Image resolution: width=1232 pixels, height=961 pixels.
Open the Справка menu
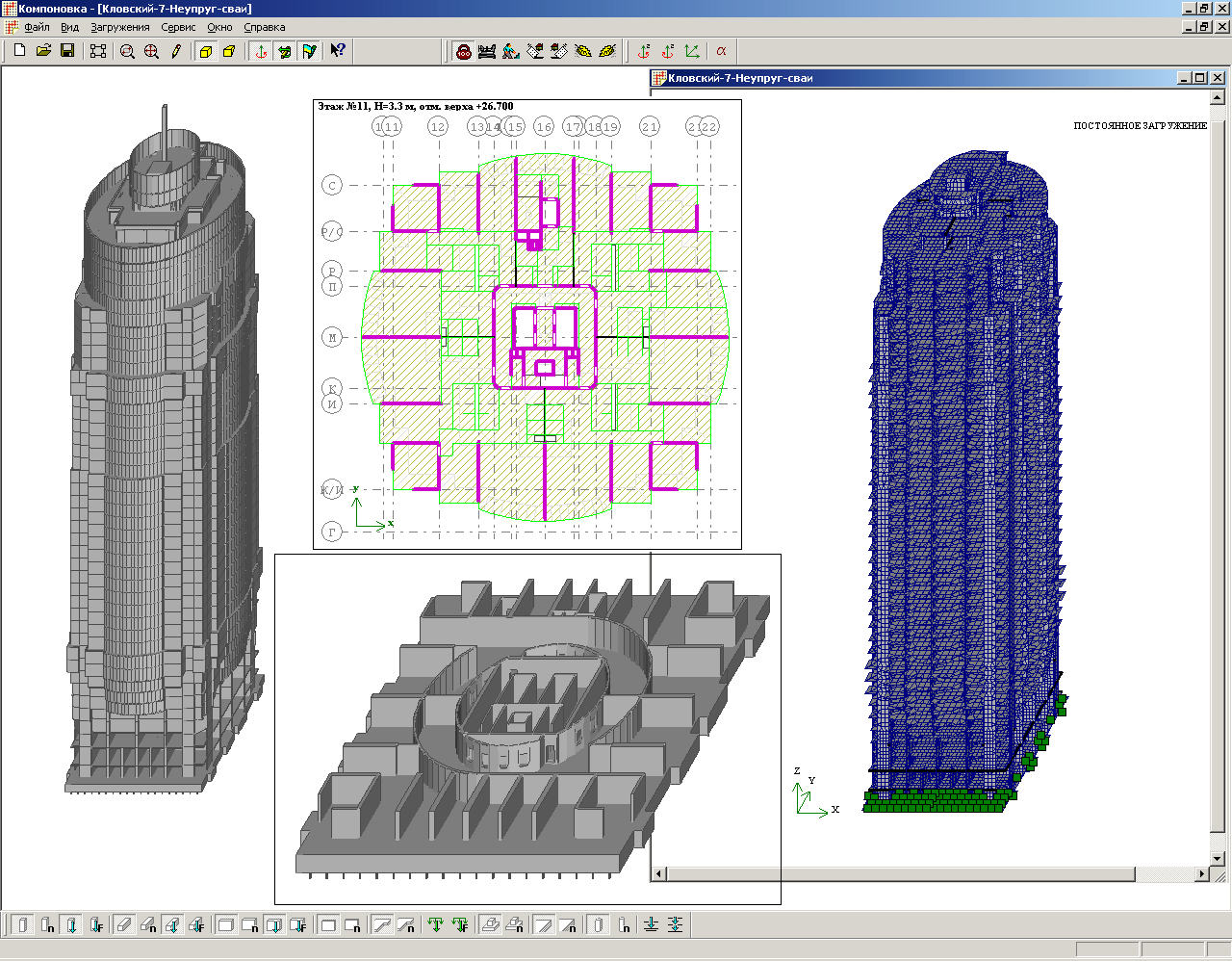(265, 27)
